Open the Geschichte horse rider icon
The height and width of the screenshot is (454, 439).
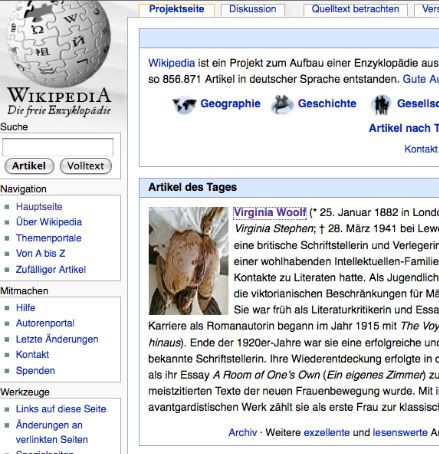(x=282, y=104)
